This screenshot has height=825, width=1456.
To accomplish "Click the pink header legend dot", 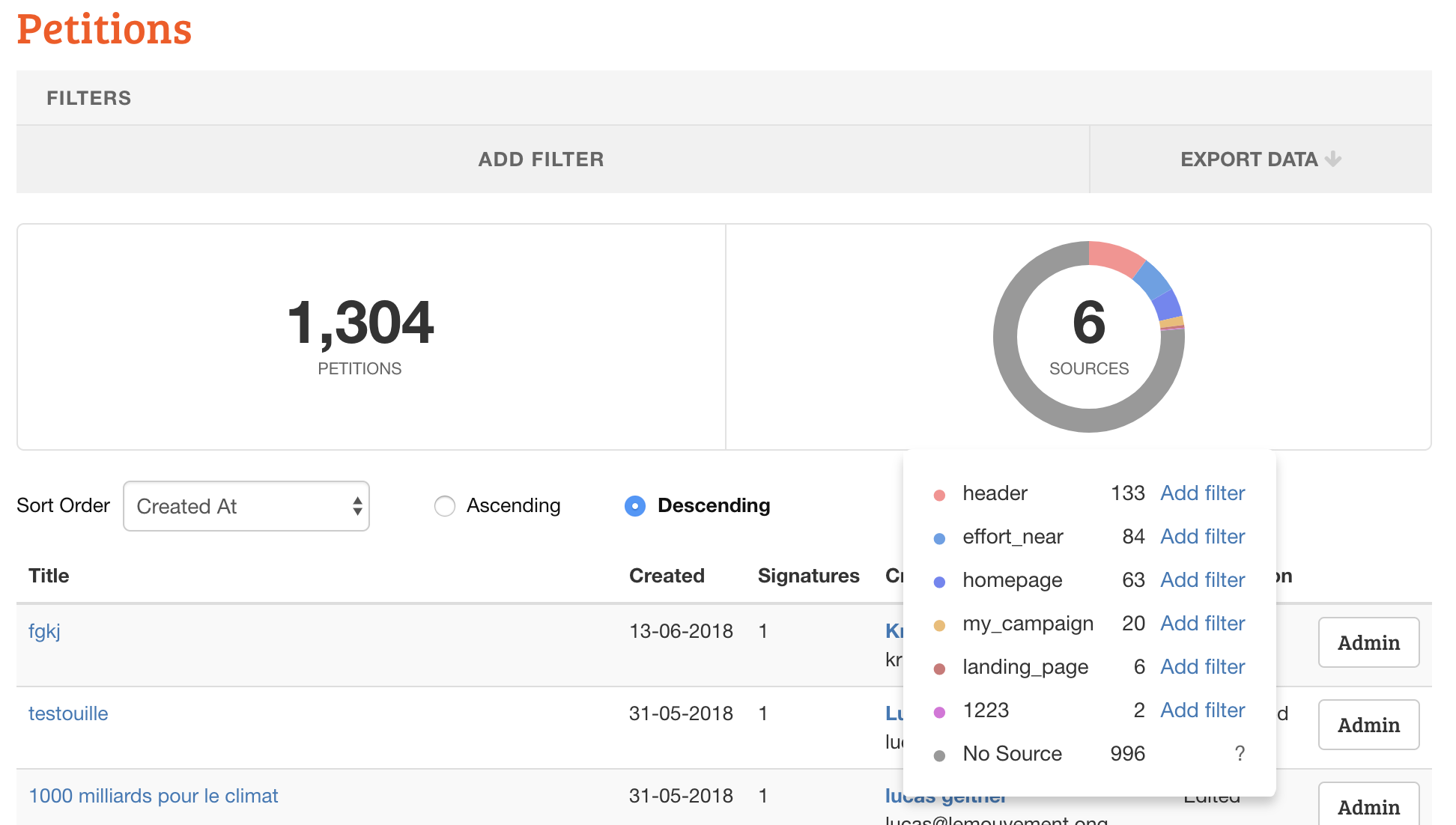I will tap(939, 495).
